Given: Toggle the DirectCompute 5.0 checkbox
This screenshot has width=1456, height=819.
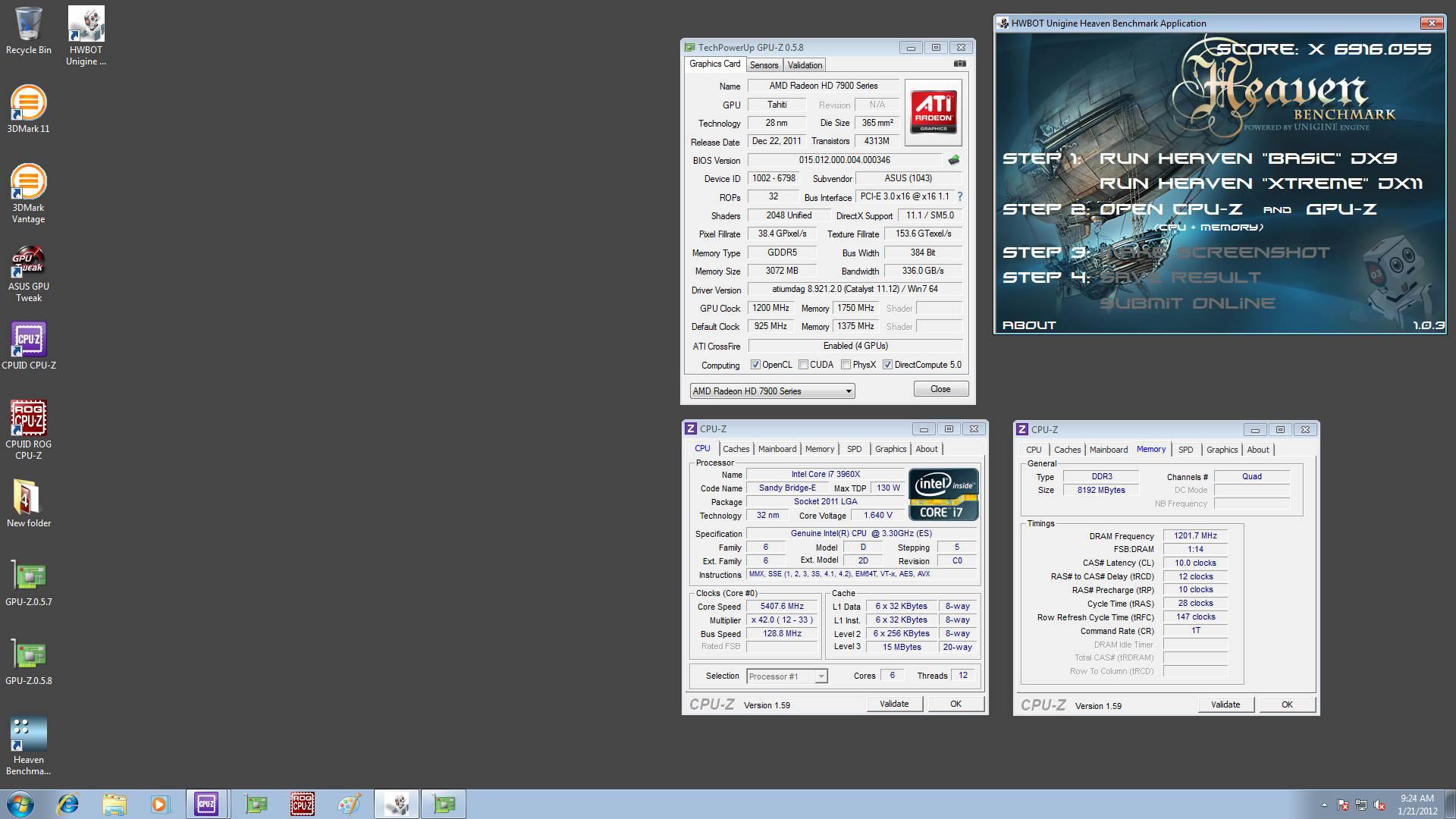Looking at the screenshot, I should pos(887,365).
